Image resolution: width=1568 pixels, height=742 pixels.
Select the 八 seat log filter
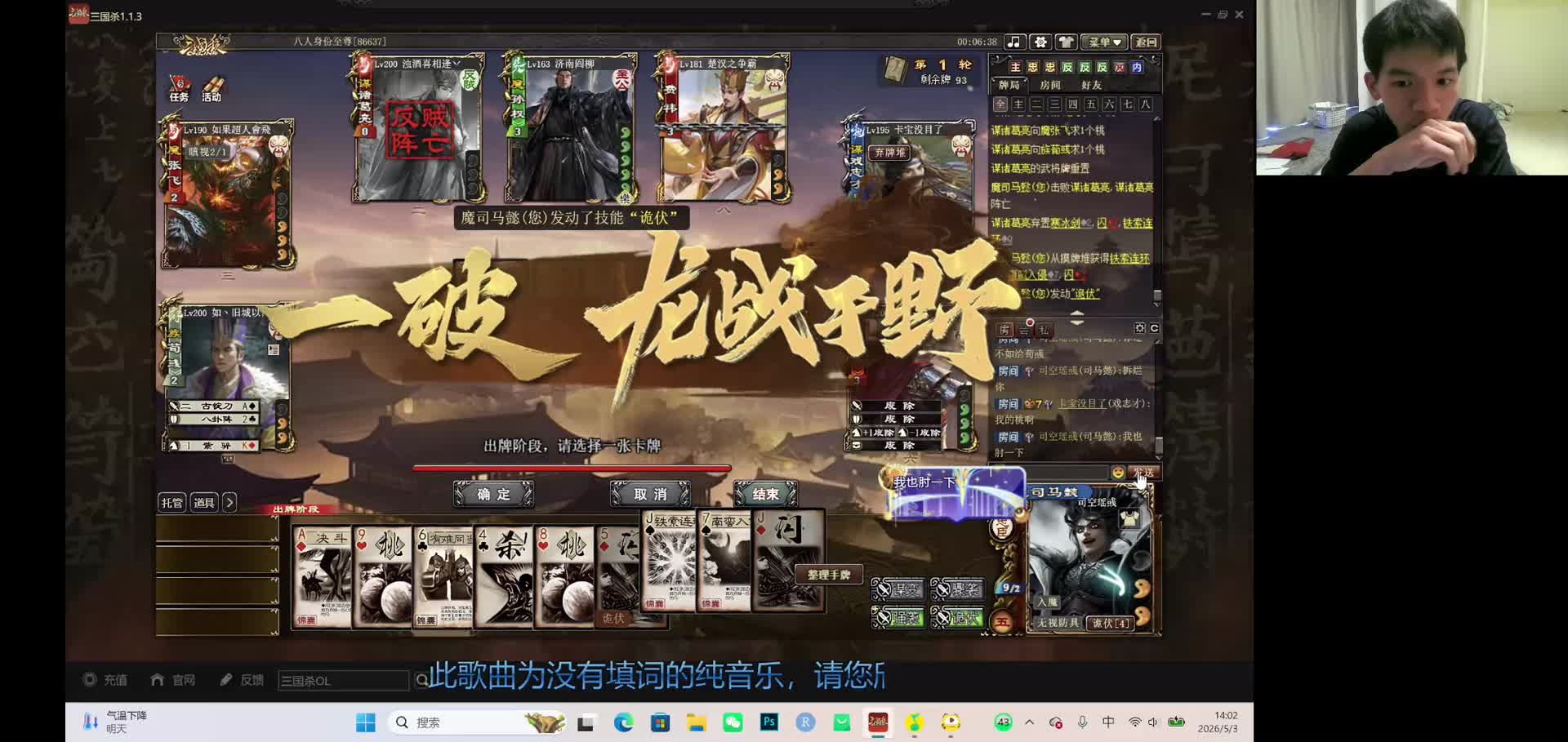point(1146,104)
